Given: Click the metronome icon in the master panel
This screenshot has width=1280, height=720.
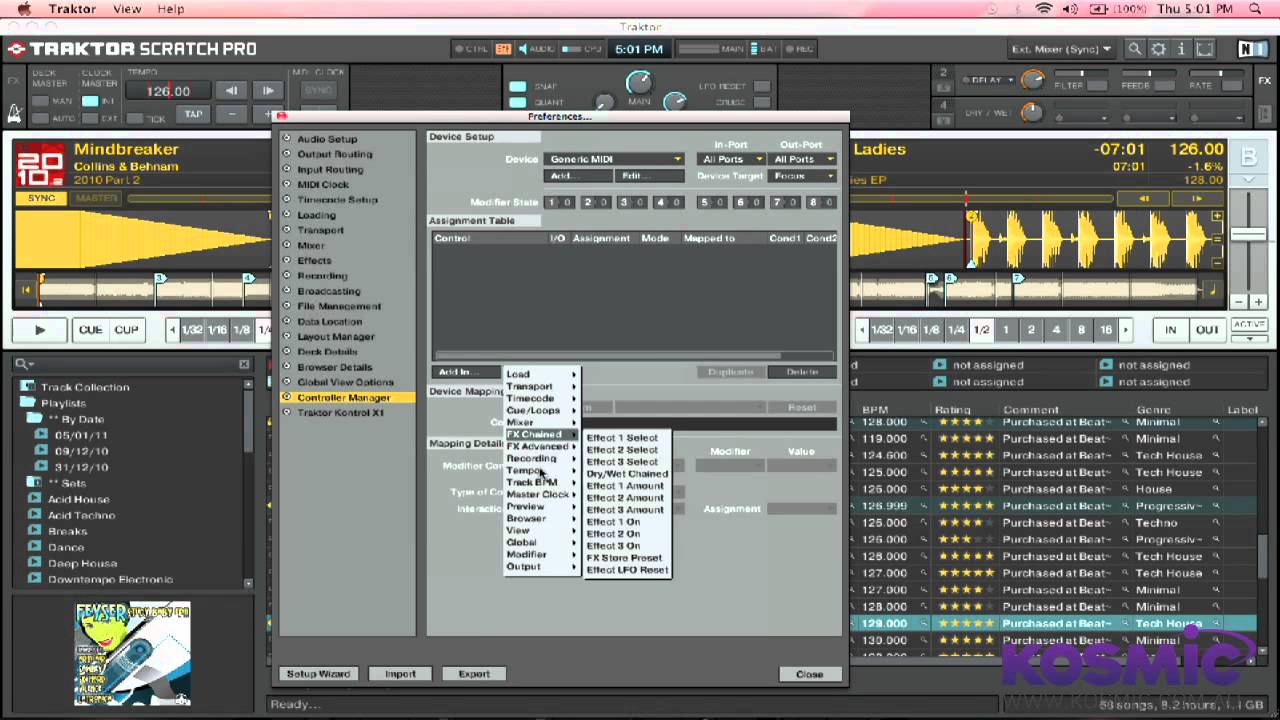Looking at the screenshot, I should coord(15,114).
